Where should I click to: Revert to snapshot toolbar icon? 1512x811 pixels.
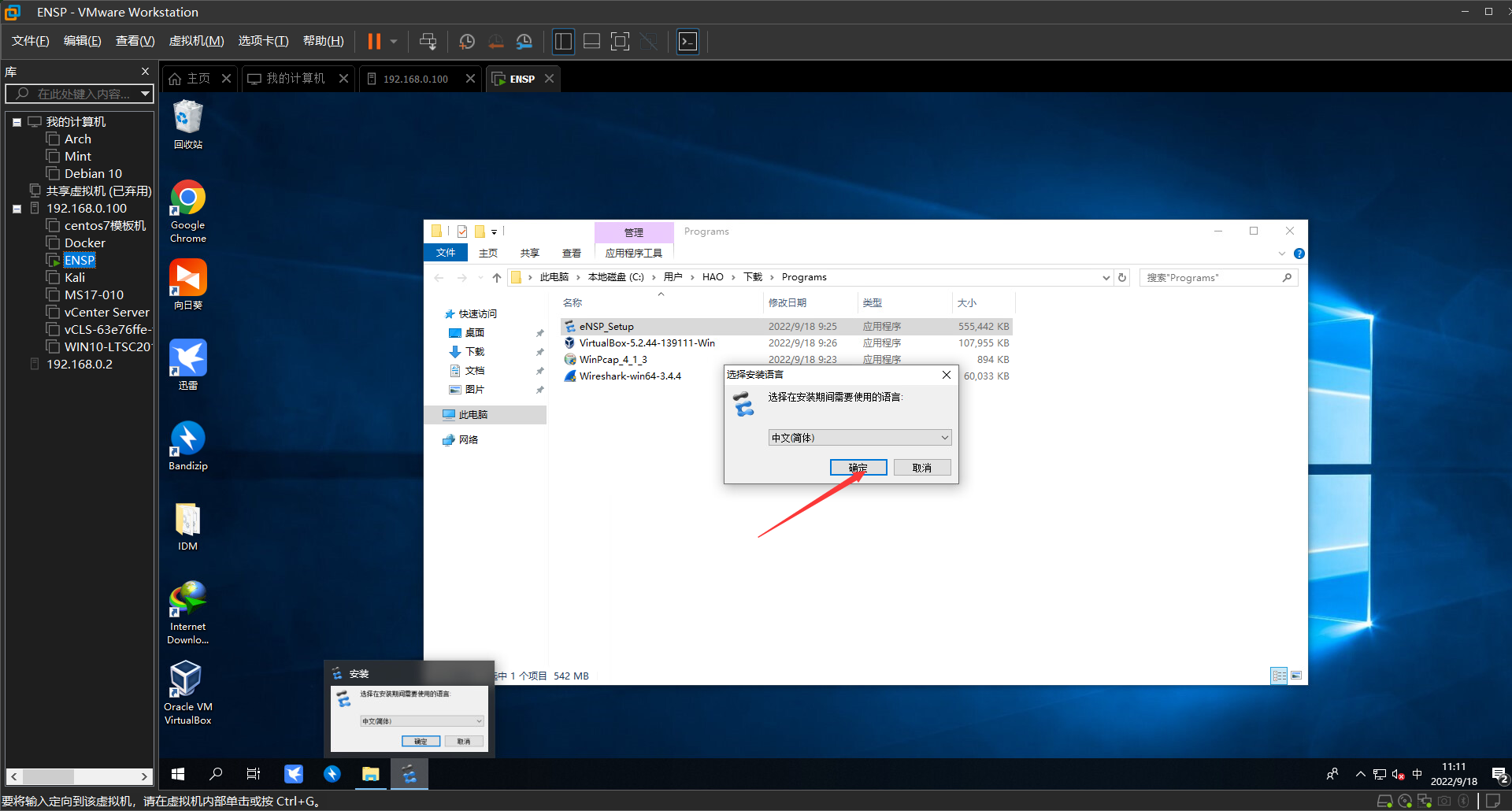(495, 41)
